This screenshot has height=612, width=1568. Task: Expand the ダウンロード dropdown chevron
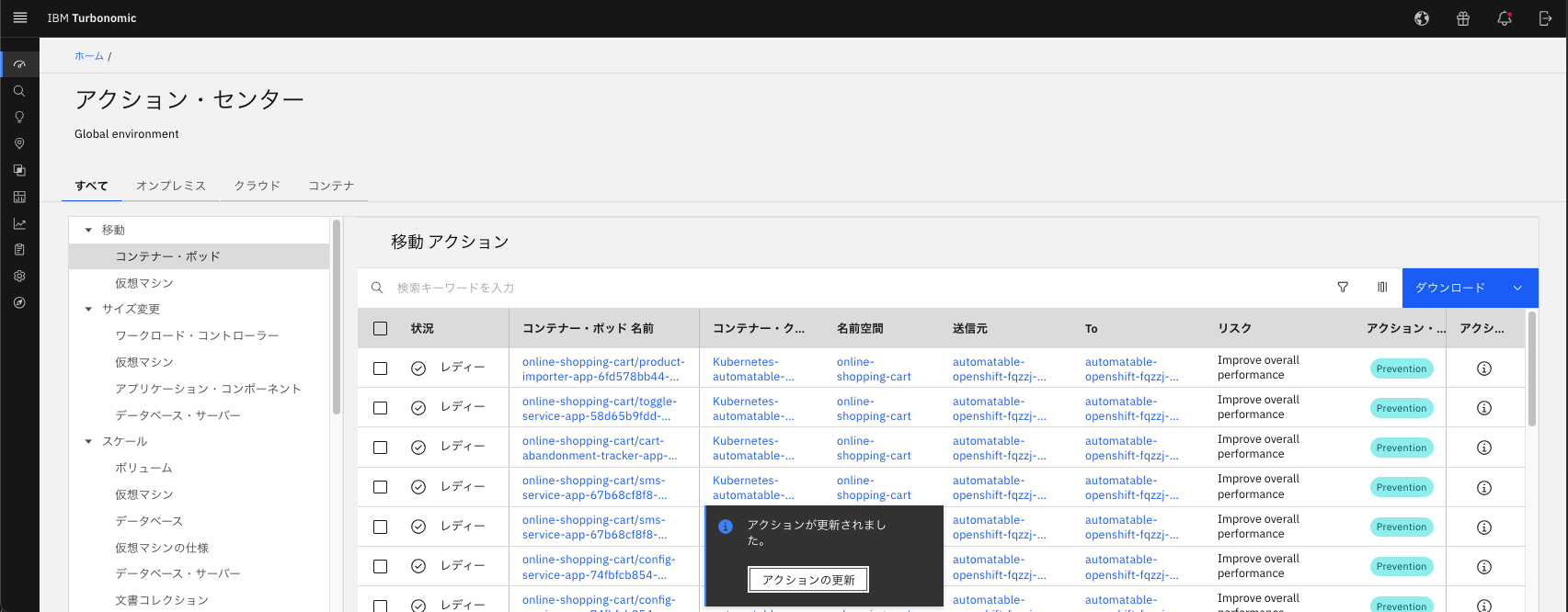click(x=1517, y=288)
